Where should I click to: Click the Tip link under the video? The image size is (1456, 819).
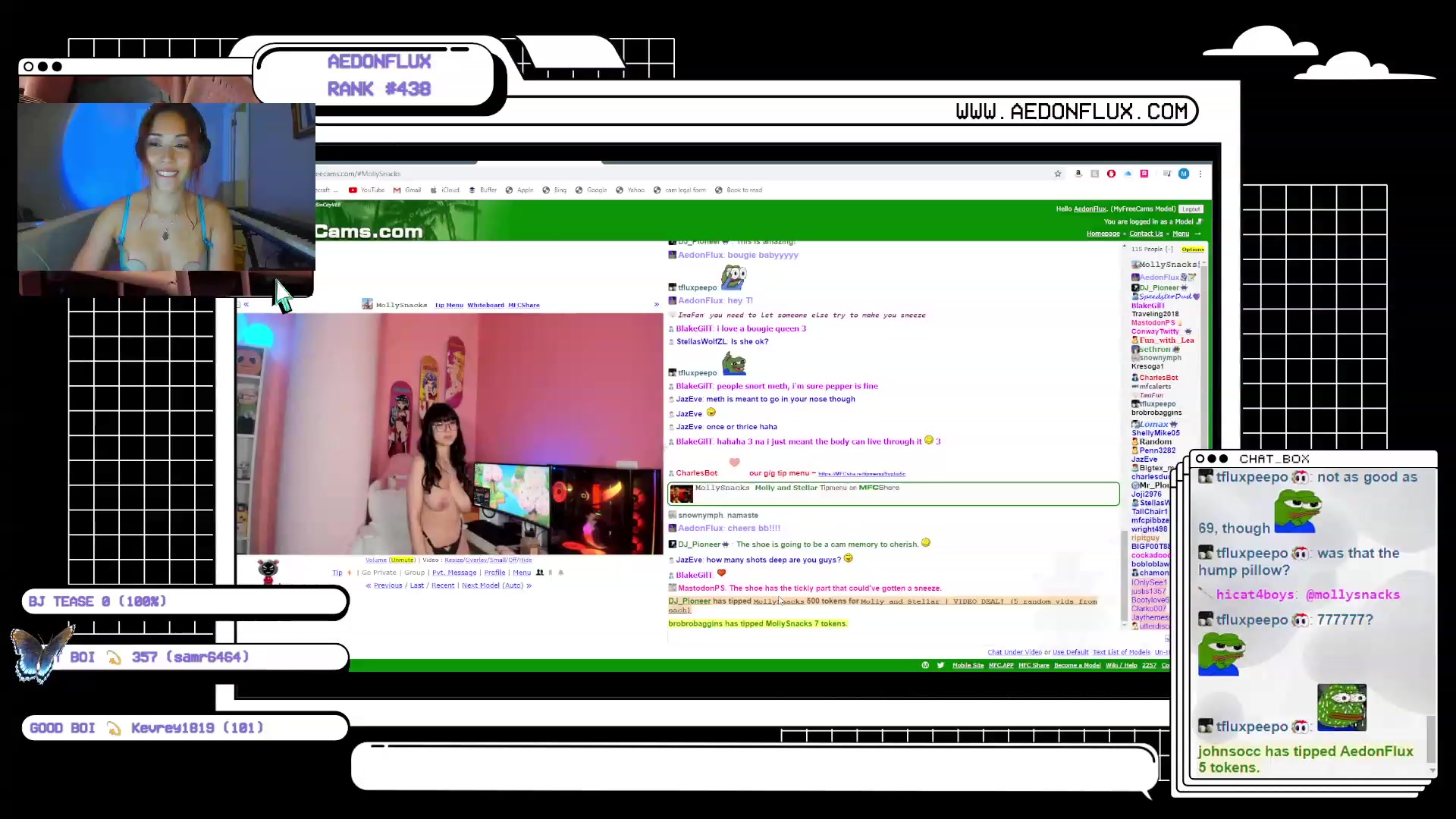pos(337,573)
